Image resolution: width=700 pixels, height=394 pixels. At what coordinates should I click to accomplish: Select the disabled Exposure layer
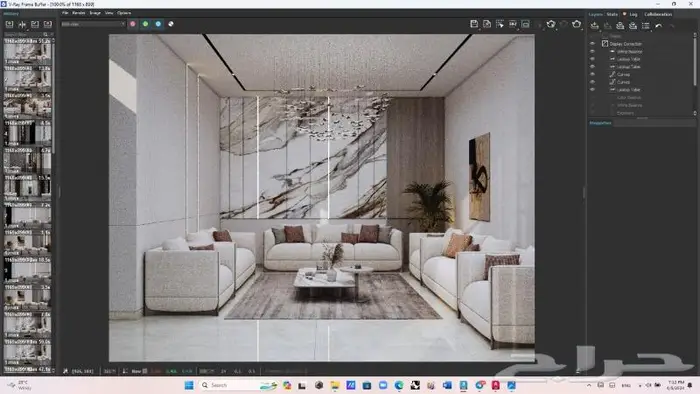[625, 113]
